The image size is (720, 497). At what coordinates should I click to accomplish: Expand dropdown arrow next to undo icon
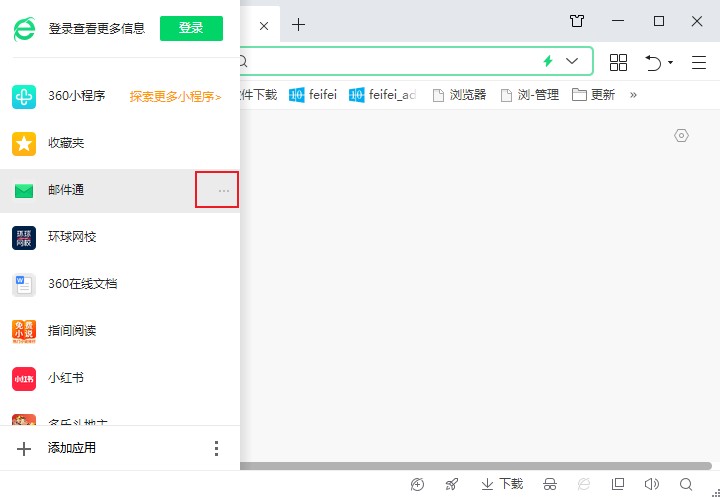pos(670,62)
